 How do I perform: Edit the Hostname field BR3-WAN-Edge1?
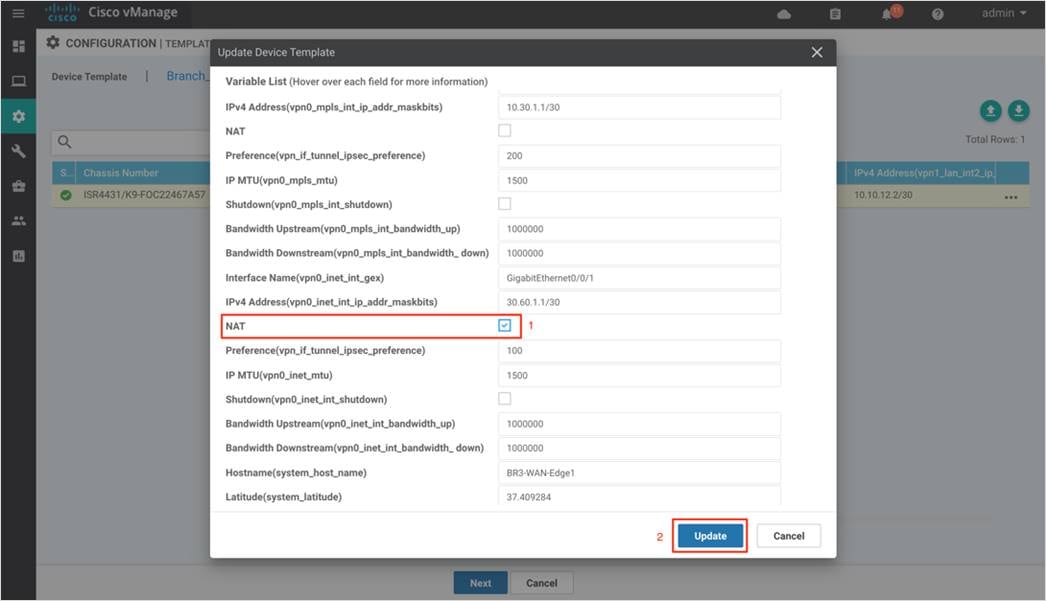tap(639, 473)
